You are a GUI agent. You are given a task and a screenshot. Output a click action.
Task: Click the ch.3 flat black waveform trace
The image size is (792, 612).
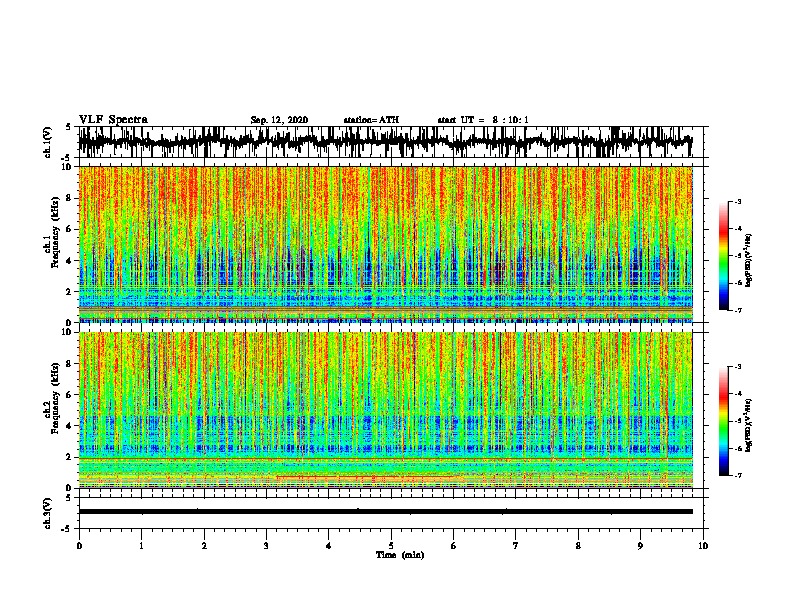[386, 512]
